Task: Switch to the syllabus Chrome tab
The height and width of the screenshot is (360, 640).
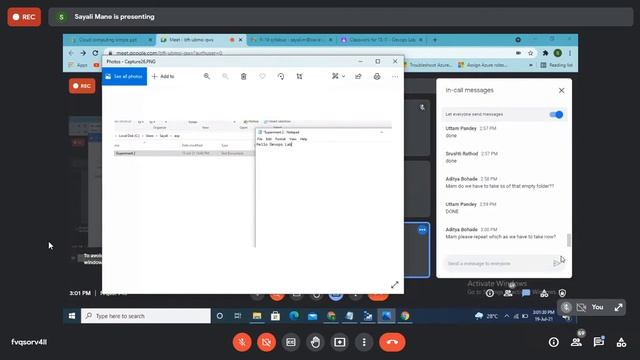Action: (291, 40)
